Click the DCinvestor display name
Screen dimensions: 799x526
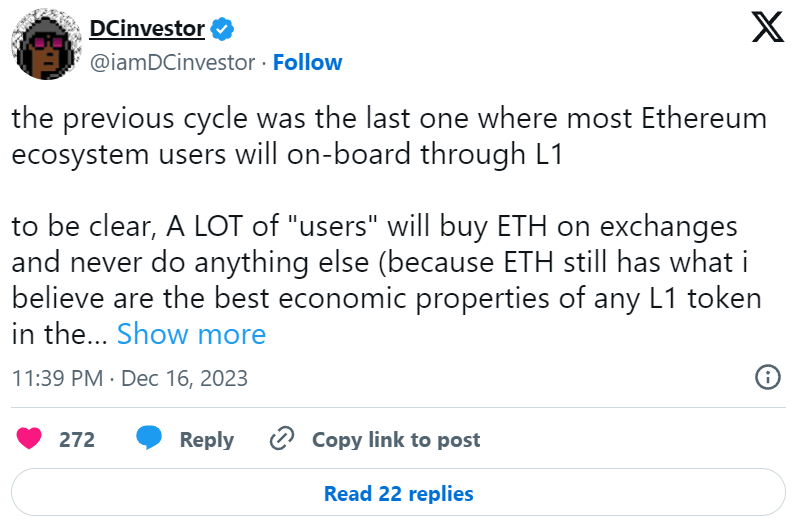click(x=147, y=29)
